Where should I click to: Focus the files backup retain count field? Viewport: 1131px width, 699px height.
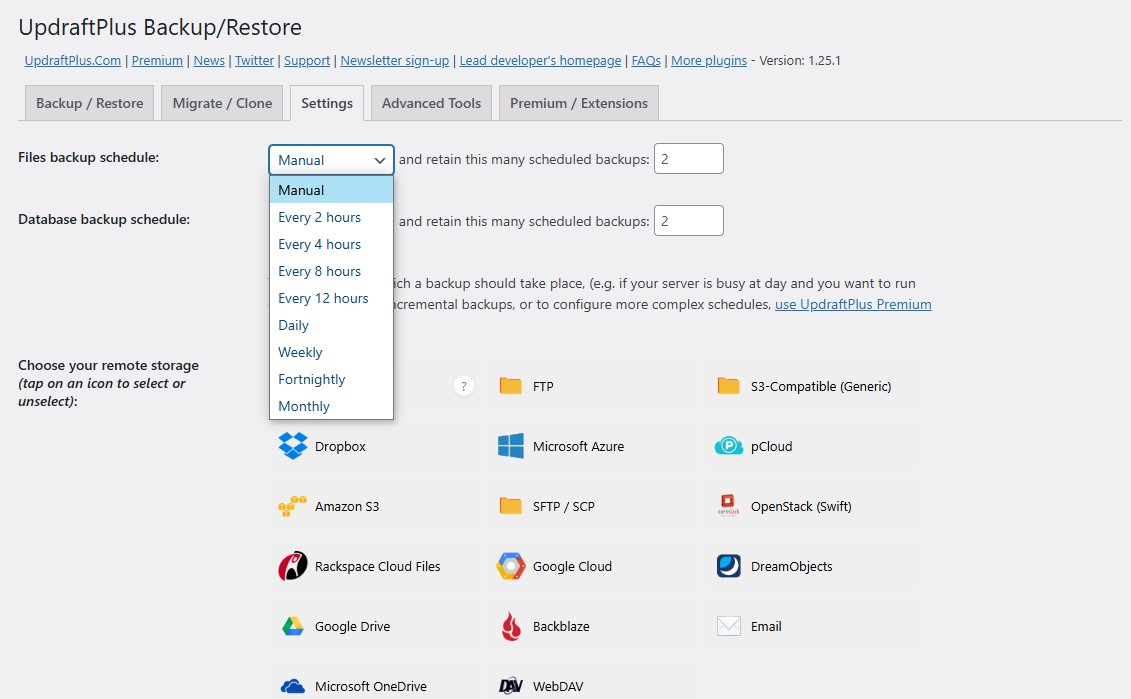pos(689,159)
